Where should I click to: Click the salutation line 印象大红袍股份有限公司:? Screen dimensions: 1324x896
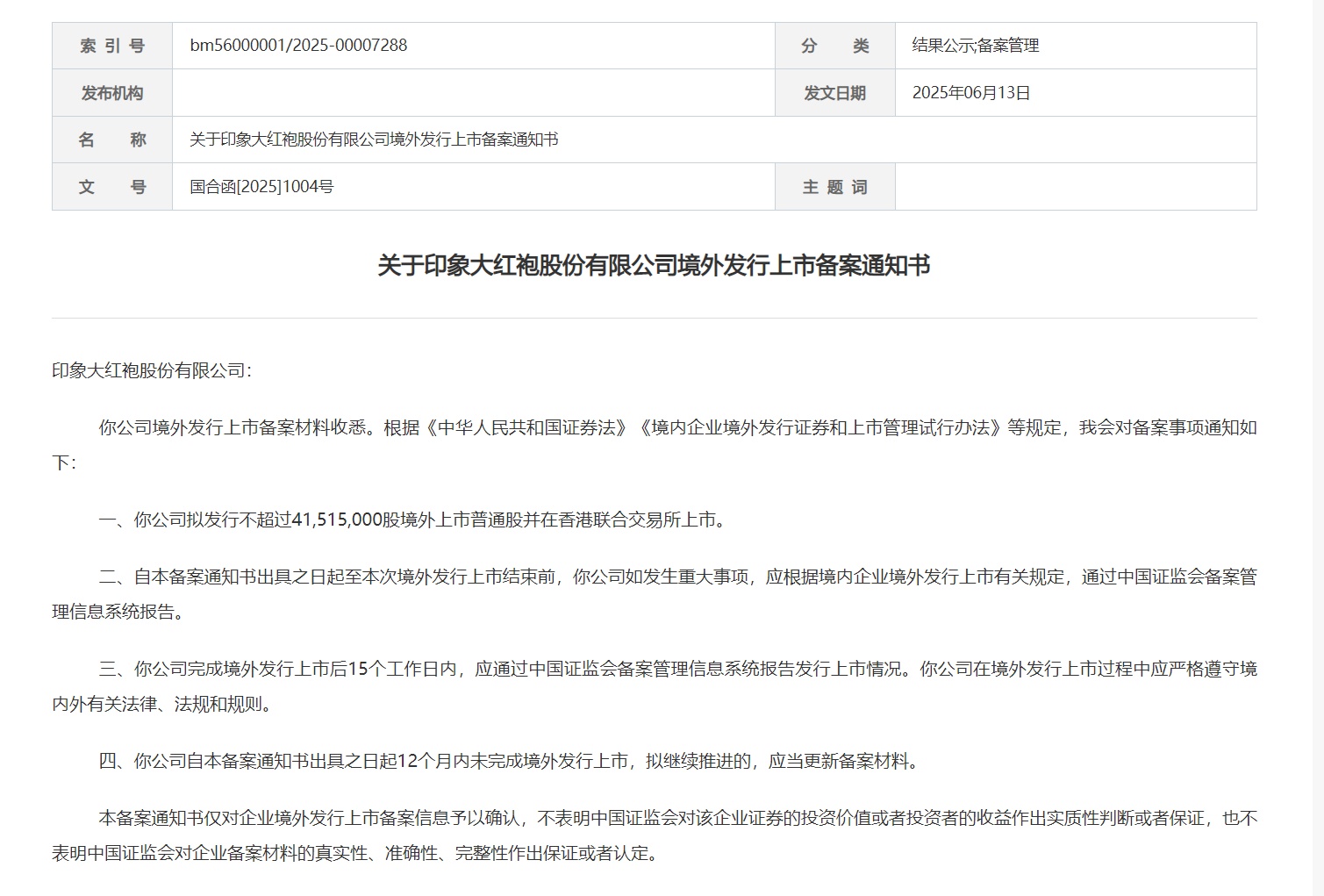pyautogui.click(x=152, y=370)
